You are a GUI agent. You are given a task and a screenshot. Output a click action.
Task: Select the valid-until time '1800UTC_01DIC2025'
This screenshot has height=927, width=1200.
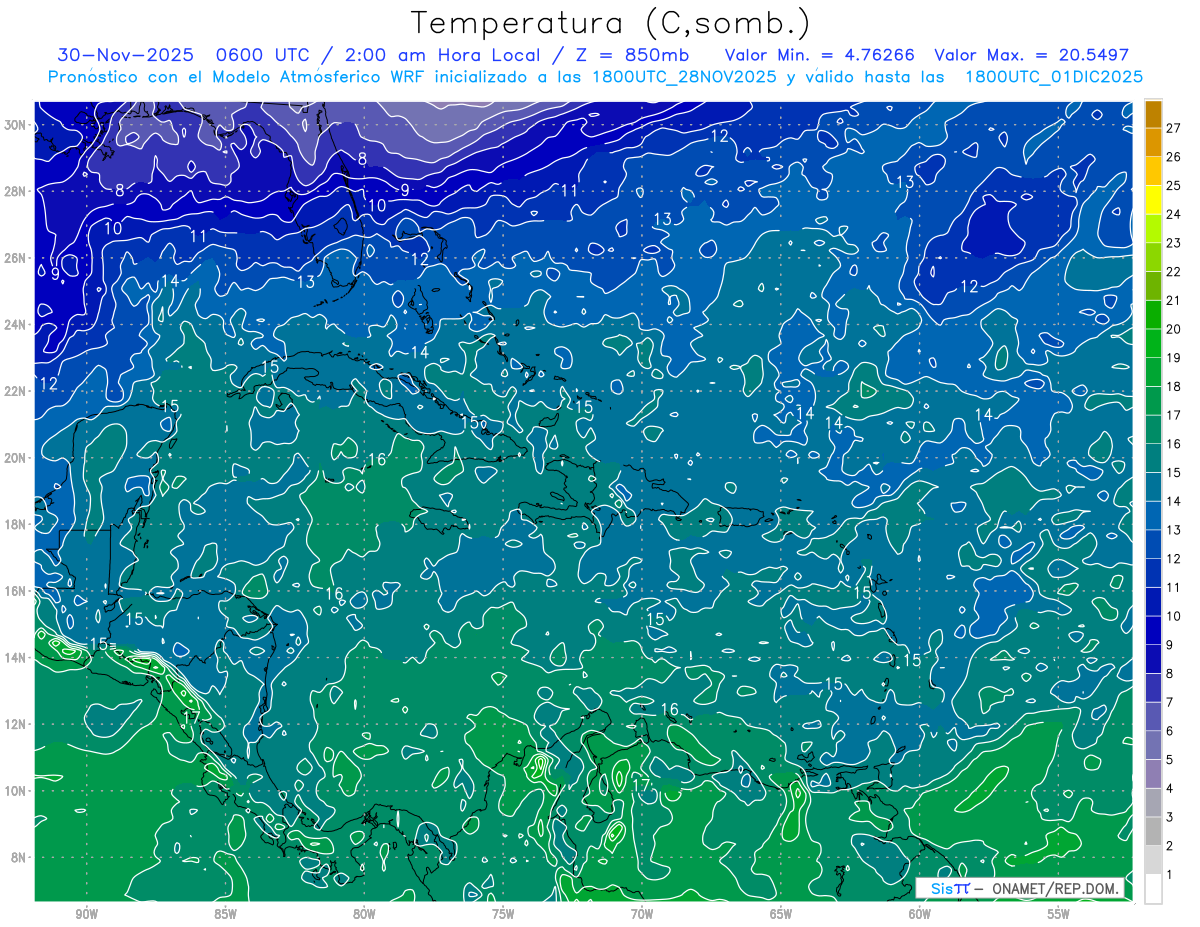click(x=1055, y=77)
